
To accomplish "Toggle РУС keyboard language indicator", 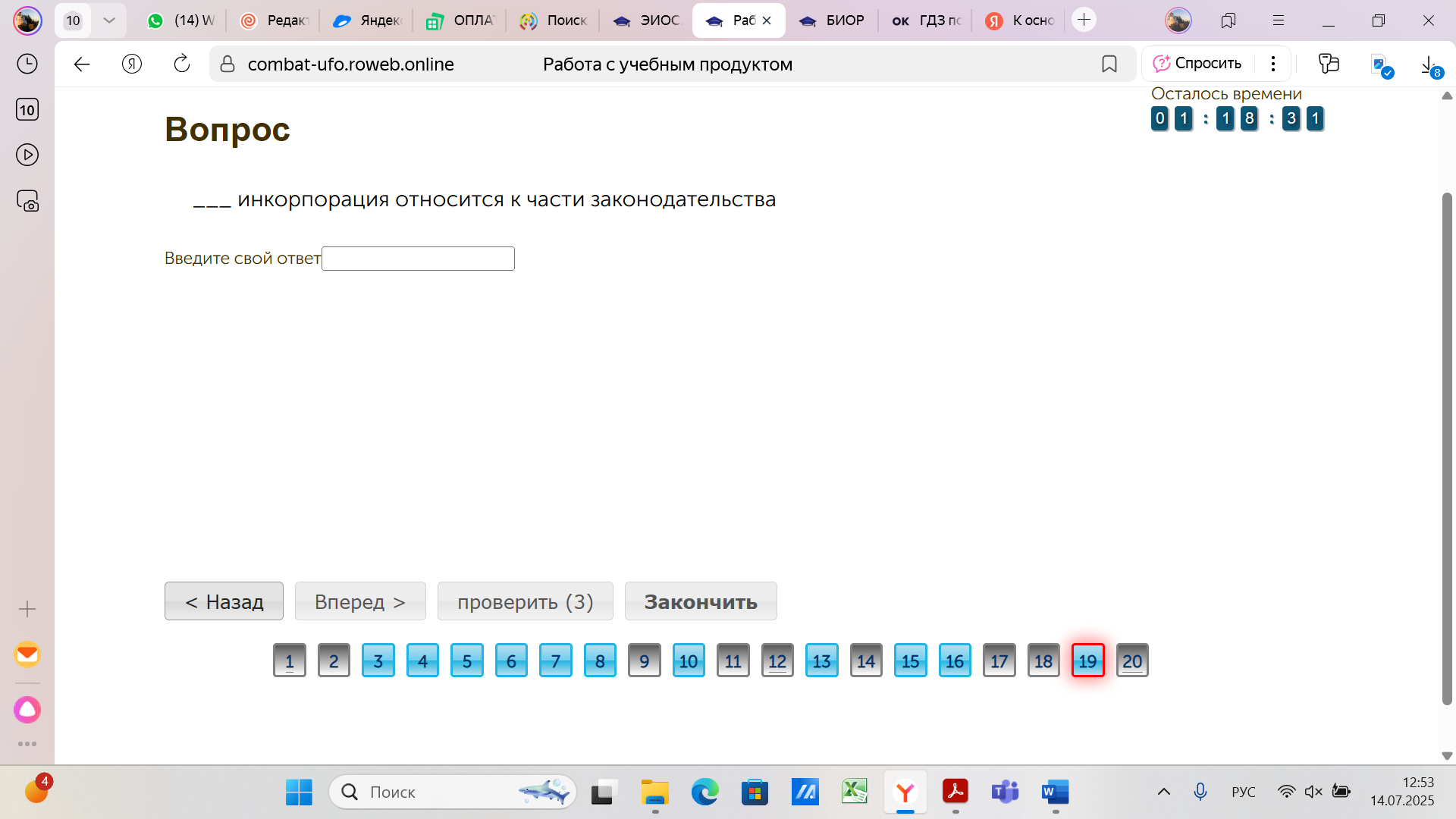I will [1243, 792].
